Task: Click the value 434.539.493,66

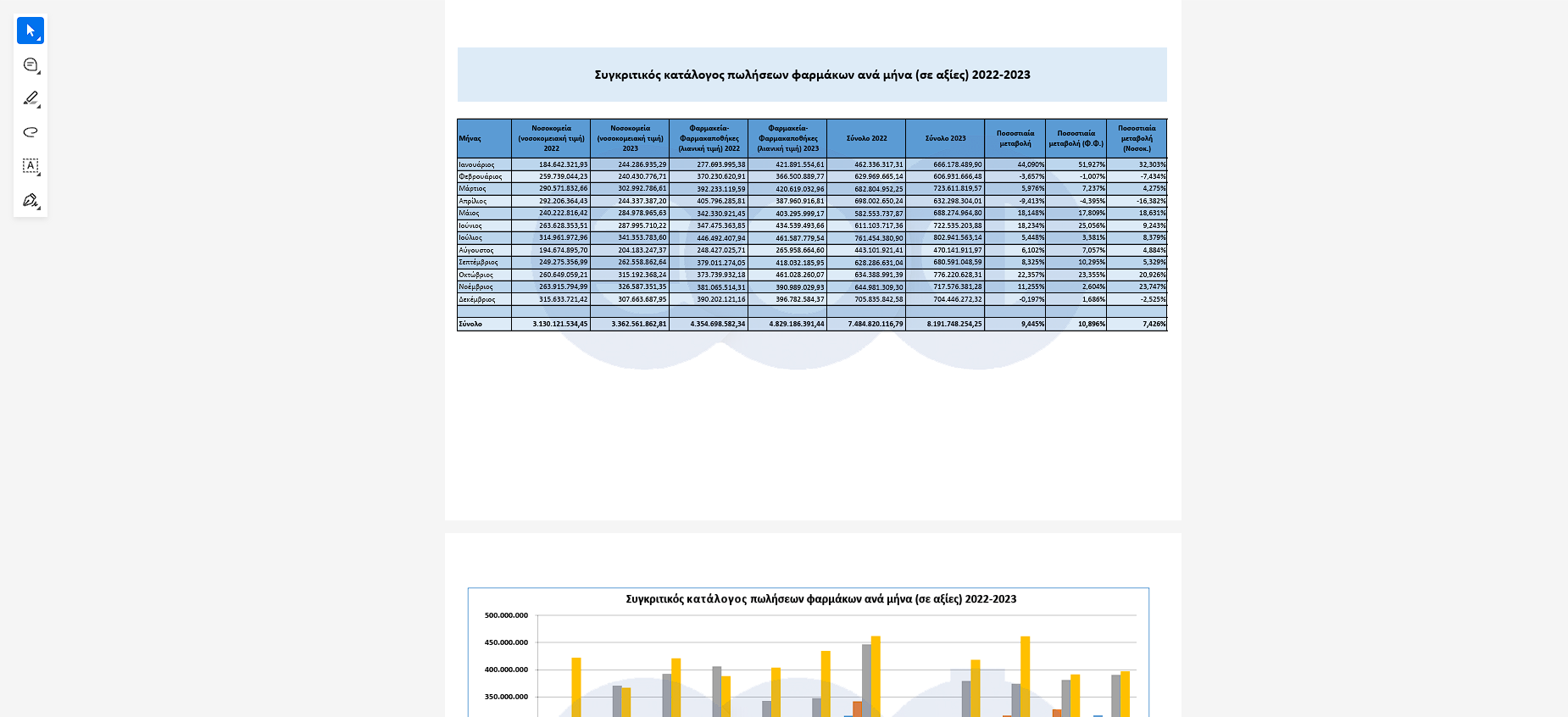Action: [x=799, y=225]
